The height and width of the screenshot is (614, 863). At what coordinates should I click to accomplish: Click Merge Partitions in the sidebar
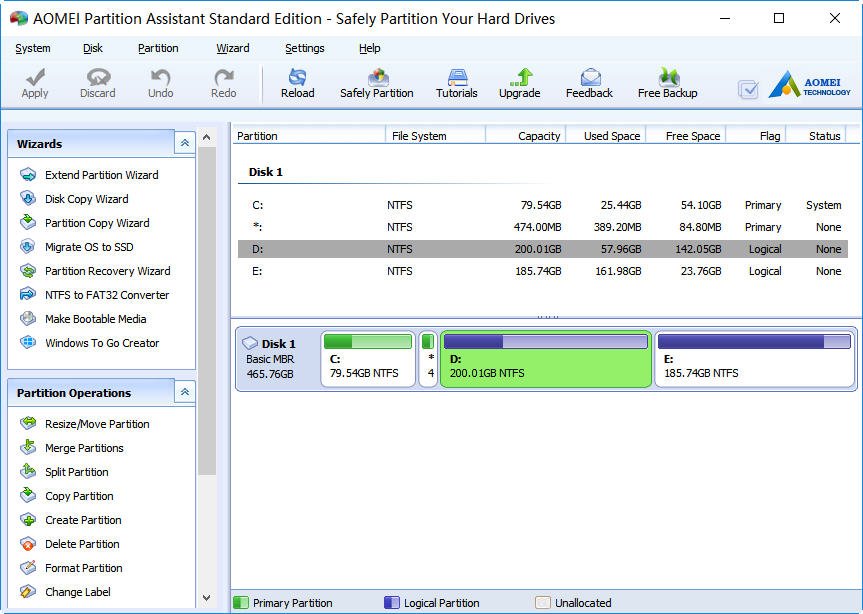(84, 448)
